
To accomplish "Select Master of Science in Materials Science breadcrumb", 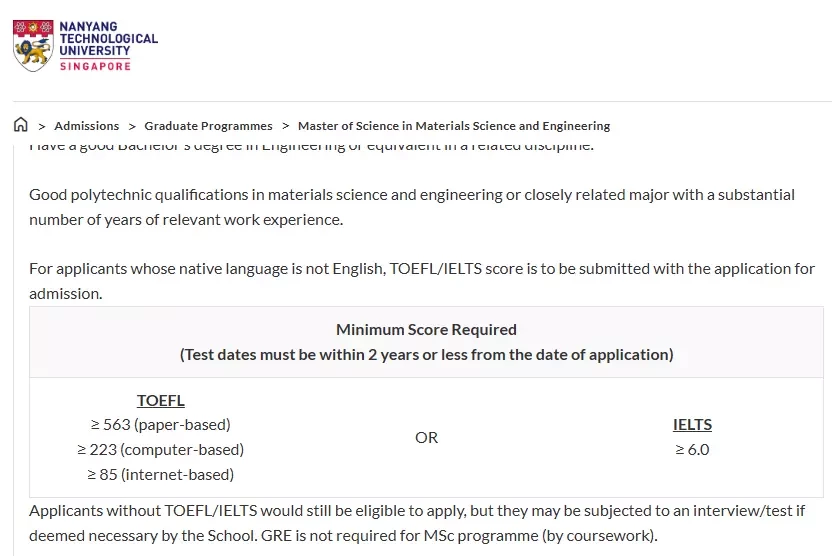I will point(454,126).
